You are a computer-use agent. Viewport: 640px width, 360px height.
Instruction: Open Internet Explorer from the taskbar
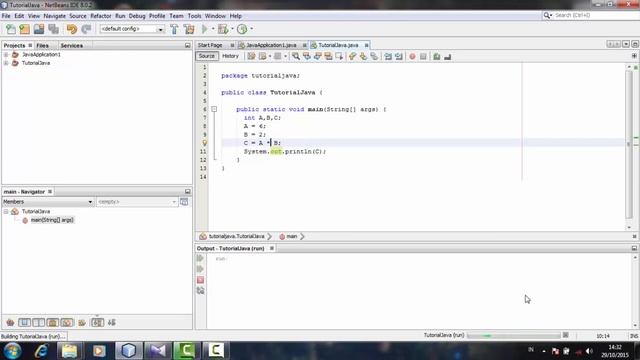41,351
